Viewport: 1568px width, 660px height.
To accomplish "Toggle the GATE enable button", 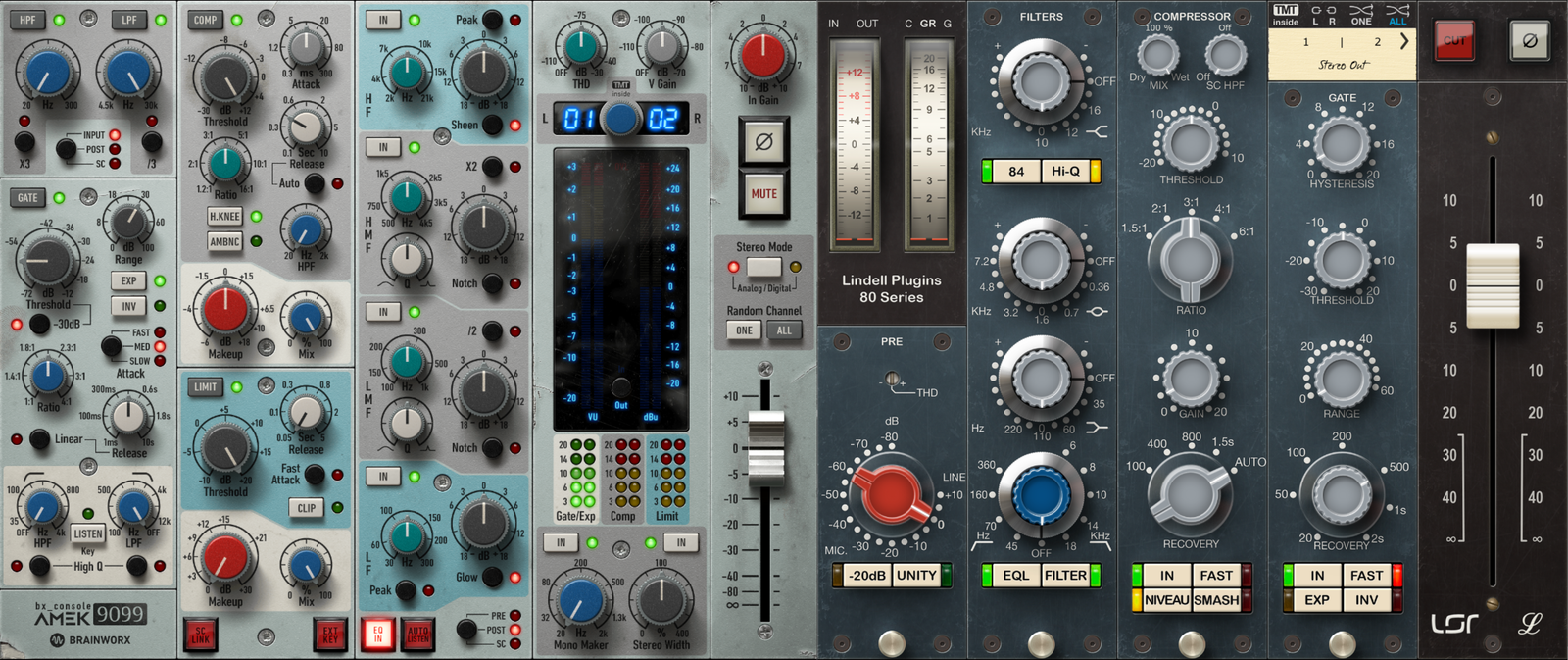I will 27,197.
